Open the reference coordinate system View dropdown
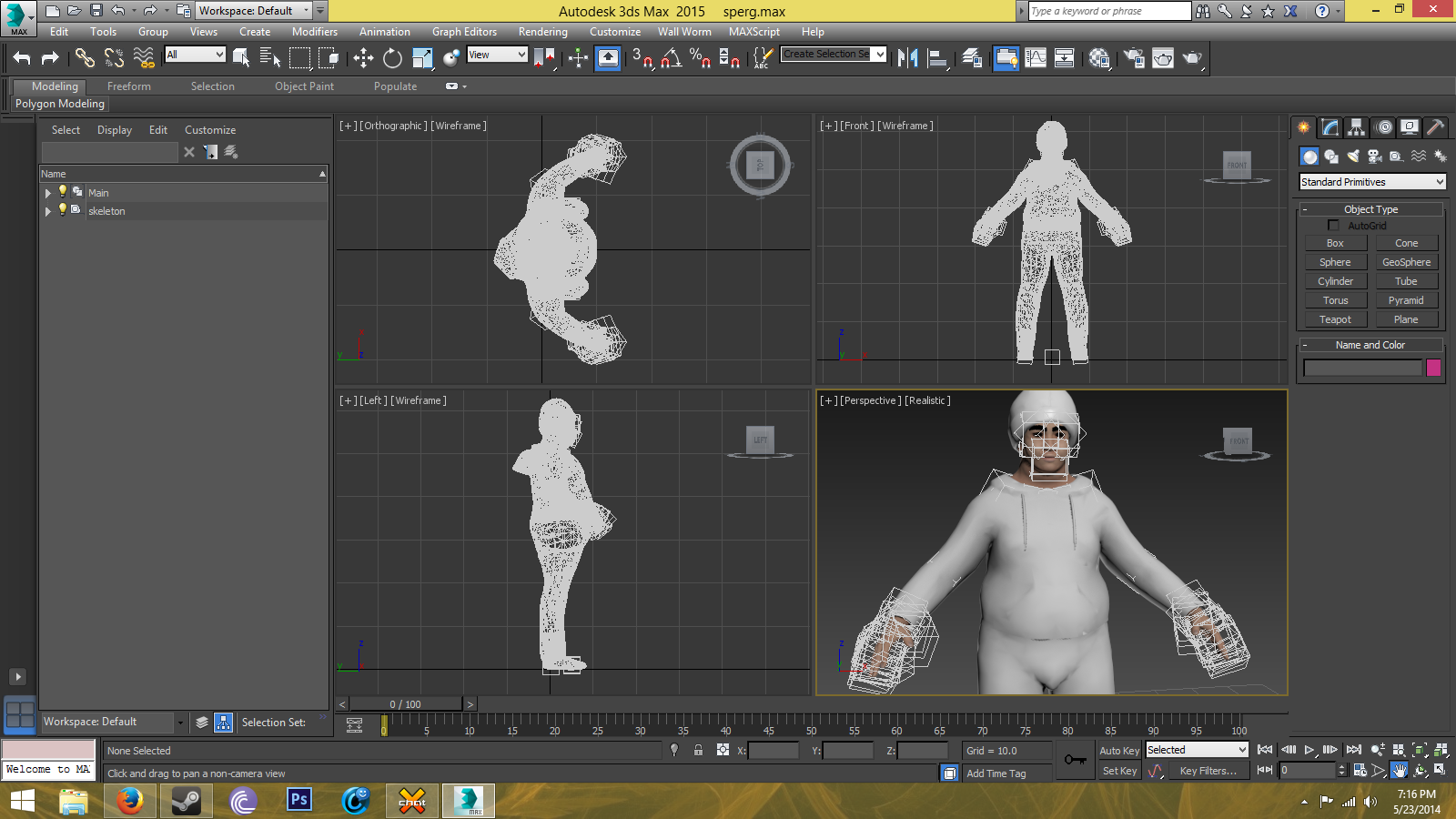Screen dimensions: 1456x819 pyautogui.click(x=497, y=55)
